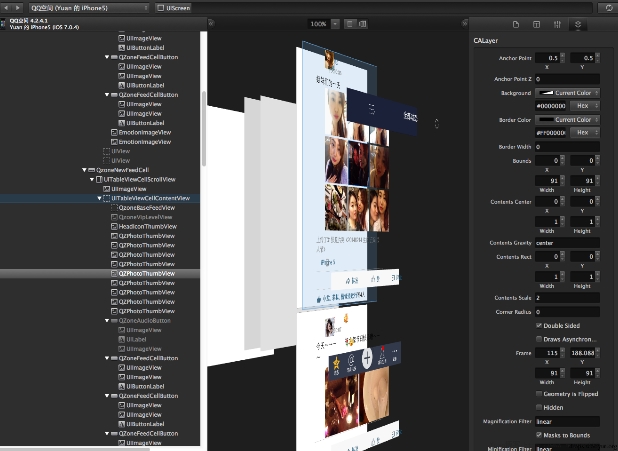Screen dimensions: 618x451
Task: Toggle the Masks to Bounds checkbox
Action: click(x=539, y=434)
